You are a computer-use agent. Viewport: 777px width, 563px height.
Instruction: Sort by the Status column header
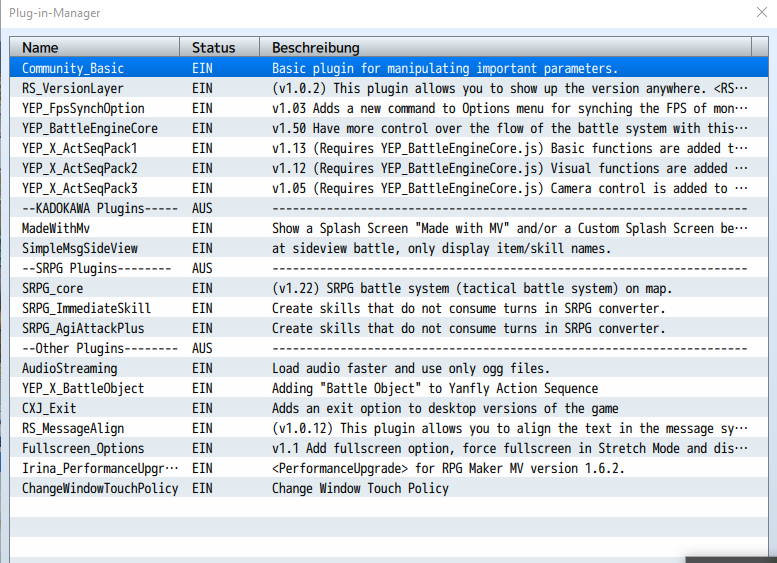[220, 48]
